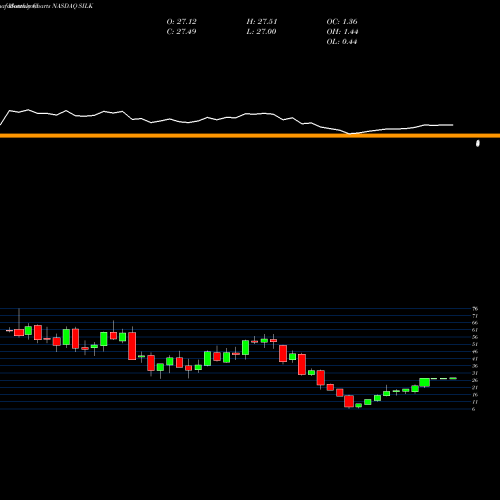Click the OH: 1.44 readout
The height and width of the screenshot is (500, 500).
(342, 32)
